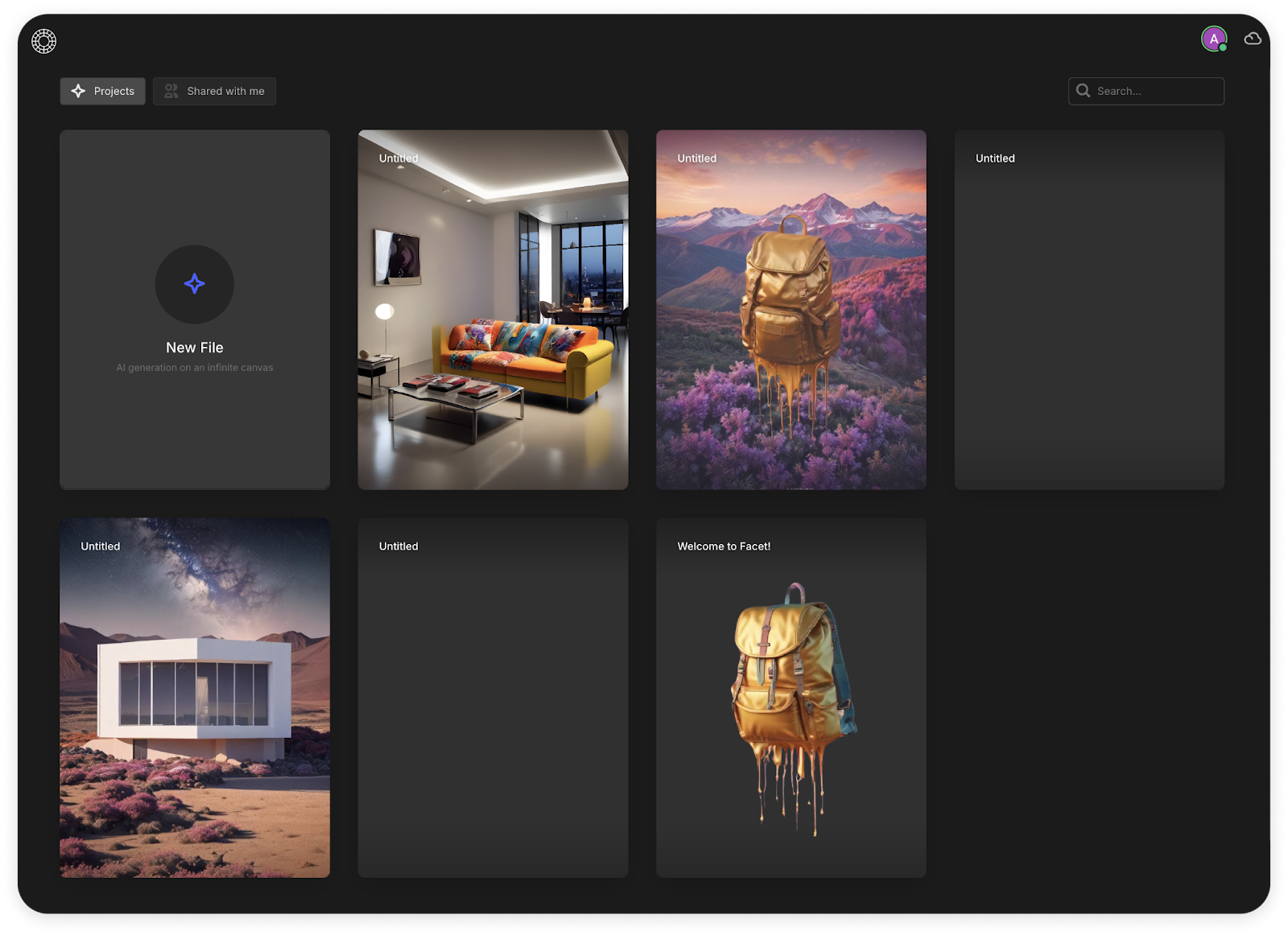The height and width of the screenshot is (935, 1288).
Task: Open the empty Untitled project beside search
Action: pos(1089,310)
